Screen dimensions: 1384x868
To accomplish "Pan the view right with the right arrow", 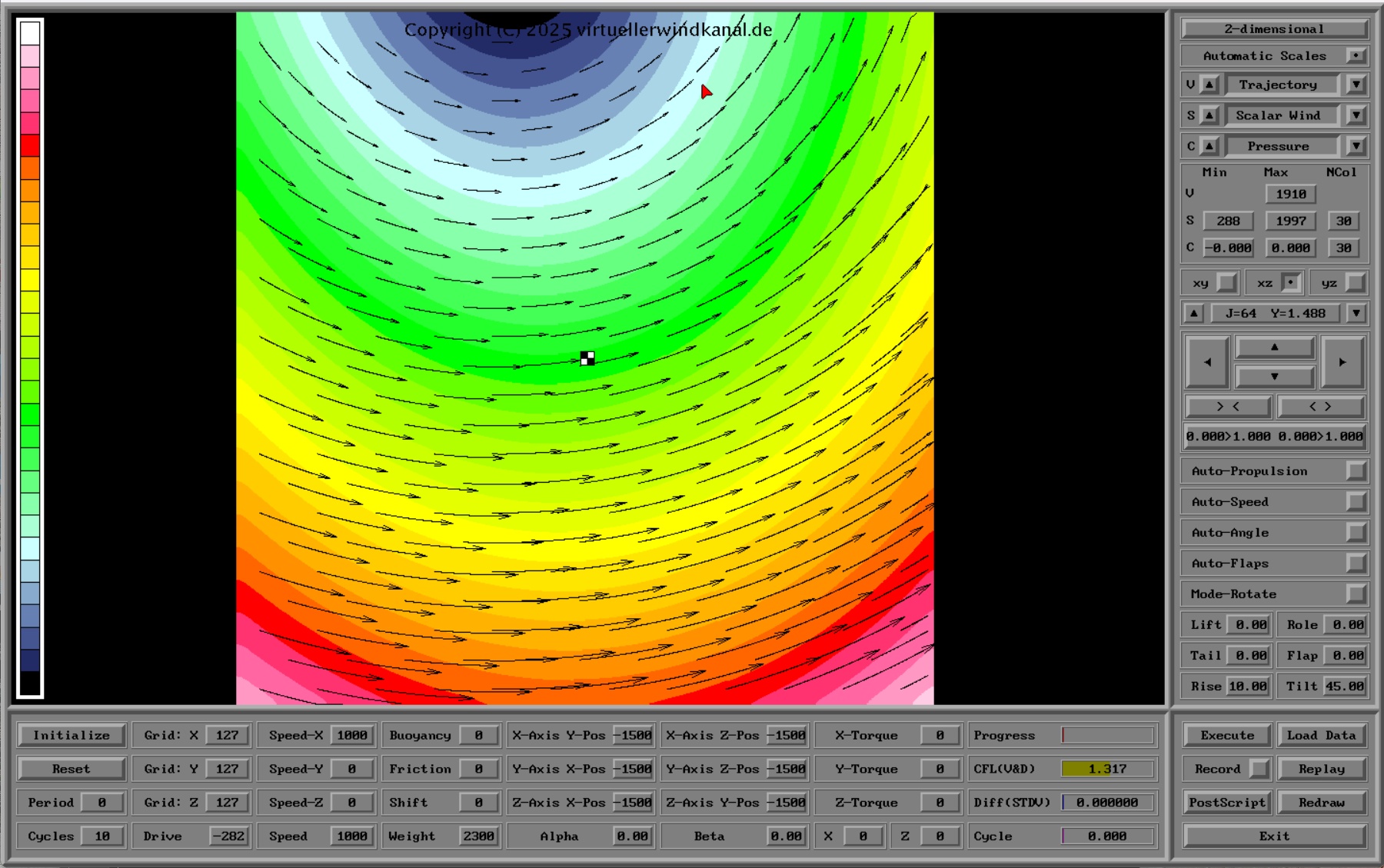I will click(x=1342, y=361).
